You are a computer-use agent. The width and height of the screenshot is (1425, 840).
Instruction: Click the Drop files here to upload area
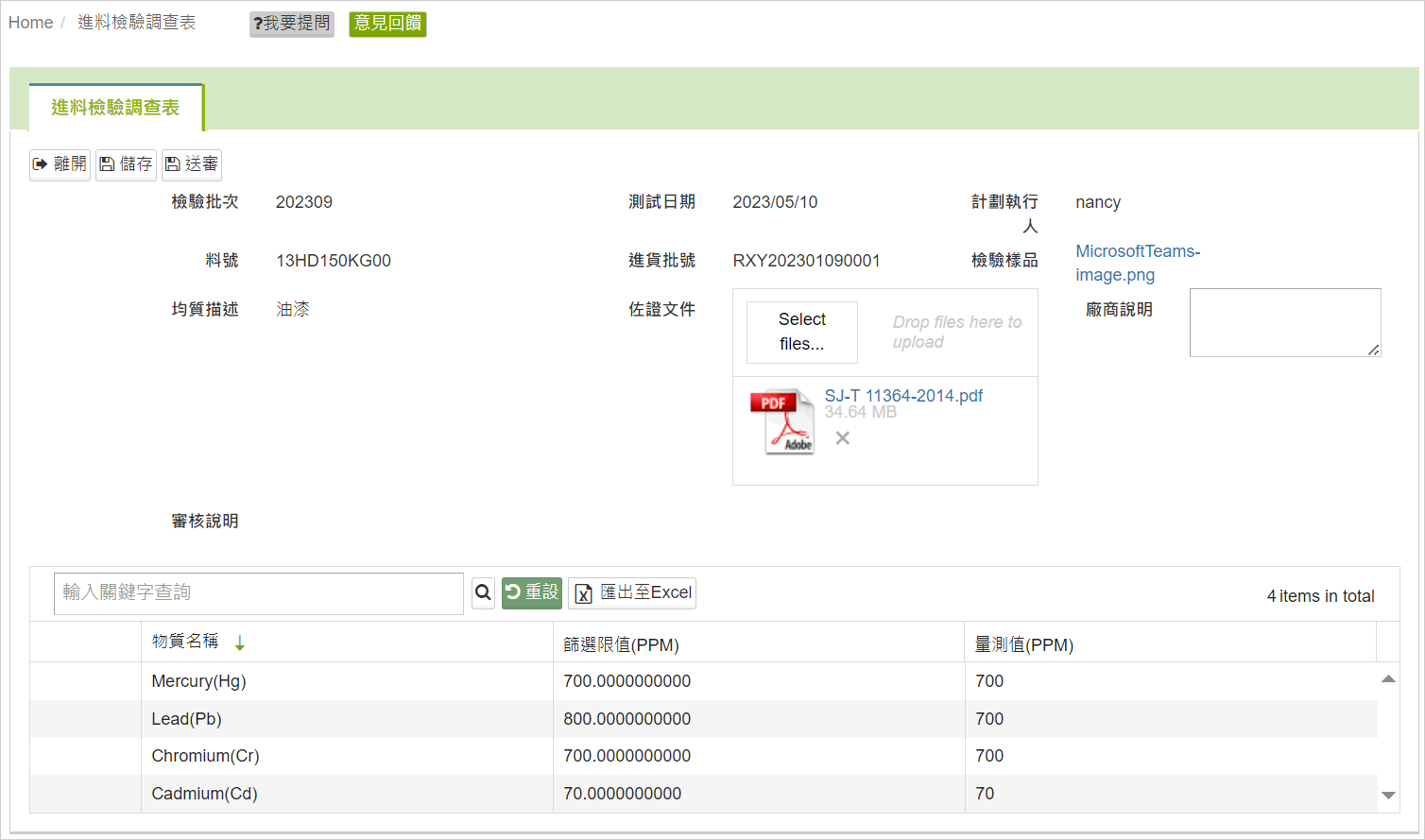957,333
